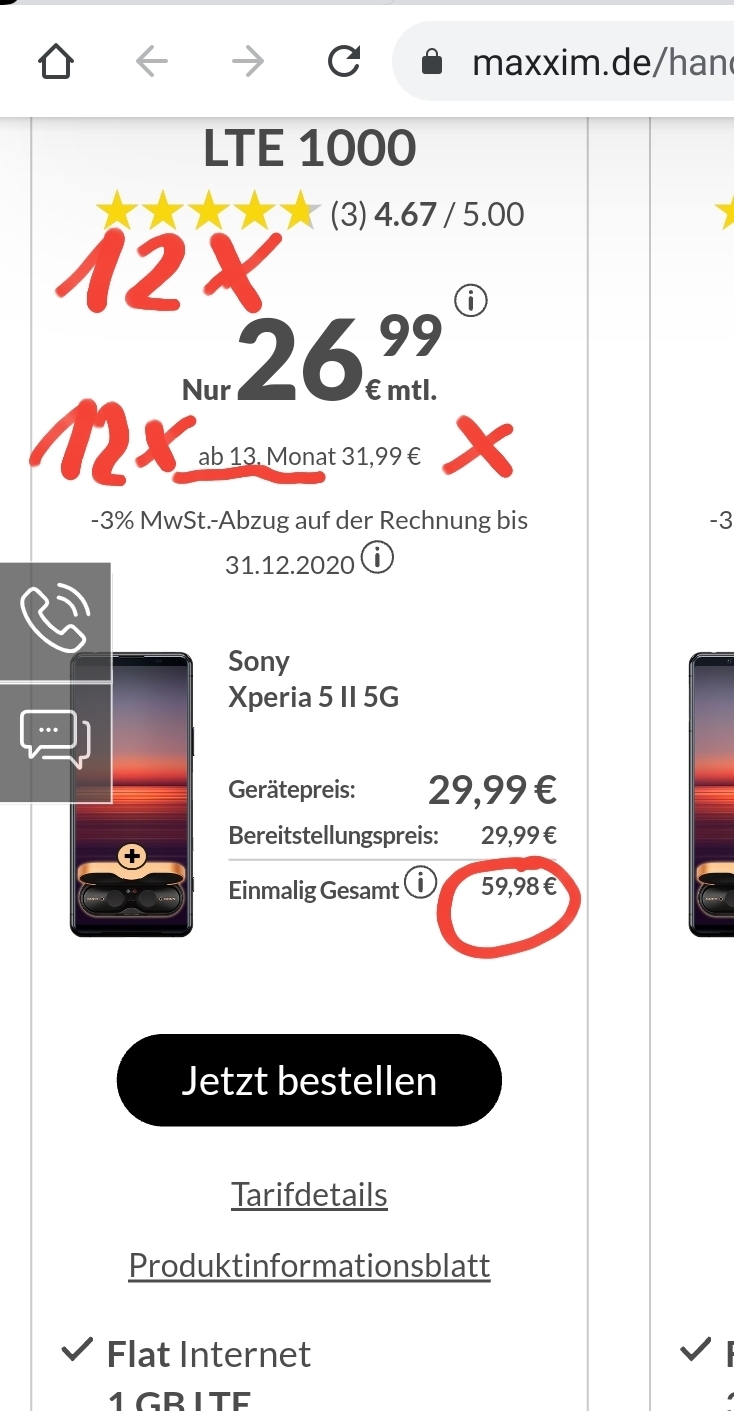This screenshot has width=734, height=1411.
Task: Tap the Sony Xperia 5 II 5G title
Action: [x=313, y=679]
